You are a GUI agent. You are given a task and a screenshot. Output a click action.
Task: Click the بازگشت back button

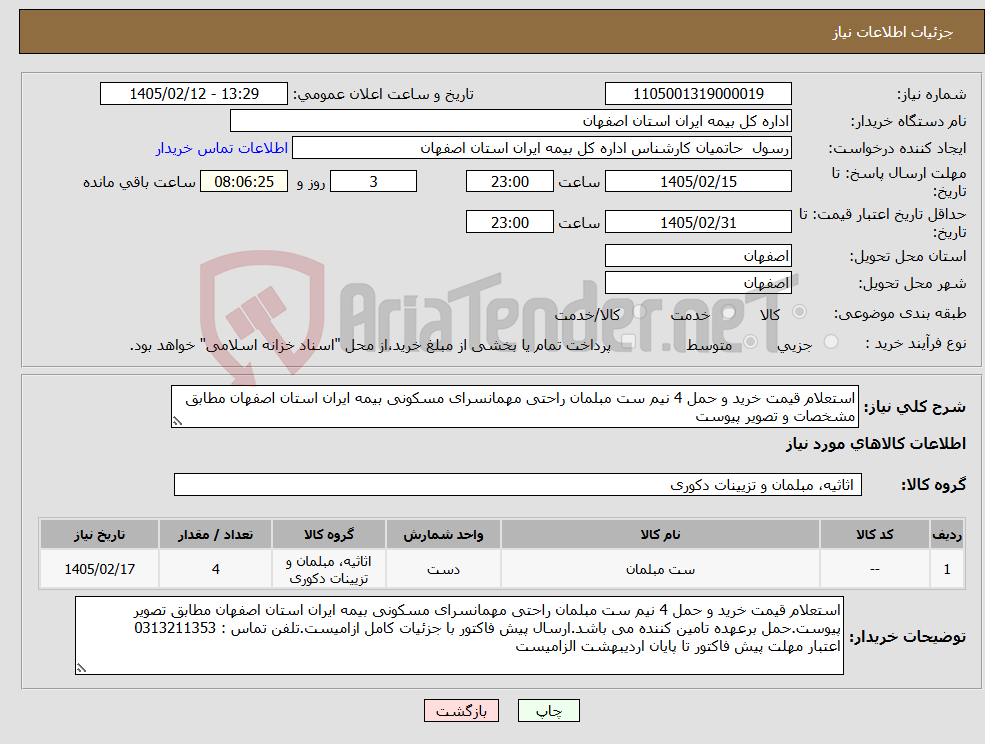[x=461, y=711]
